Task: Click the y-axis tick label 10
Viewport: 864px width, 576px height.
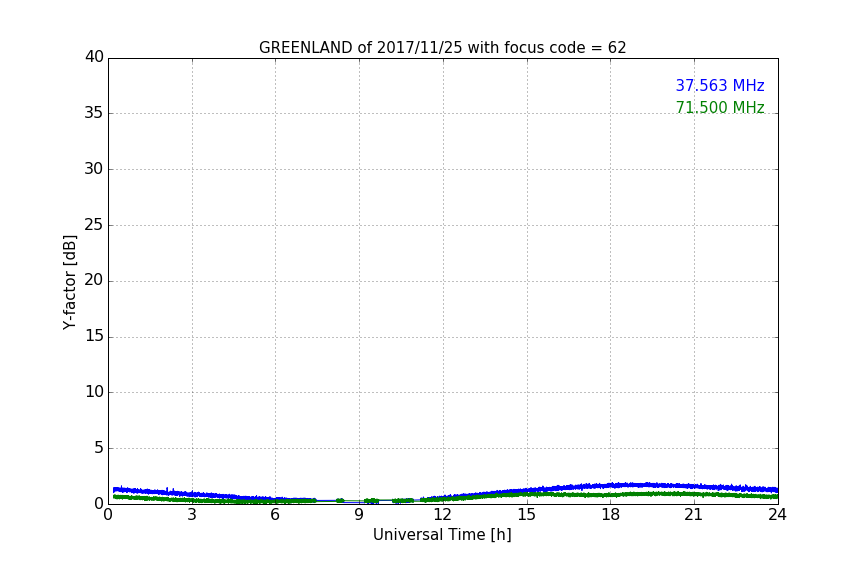Action: click(x=94, y=392)
